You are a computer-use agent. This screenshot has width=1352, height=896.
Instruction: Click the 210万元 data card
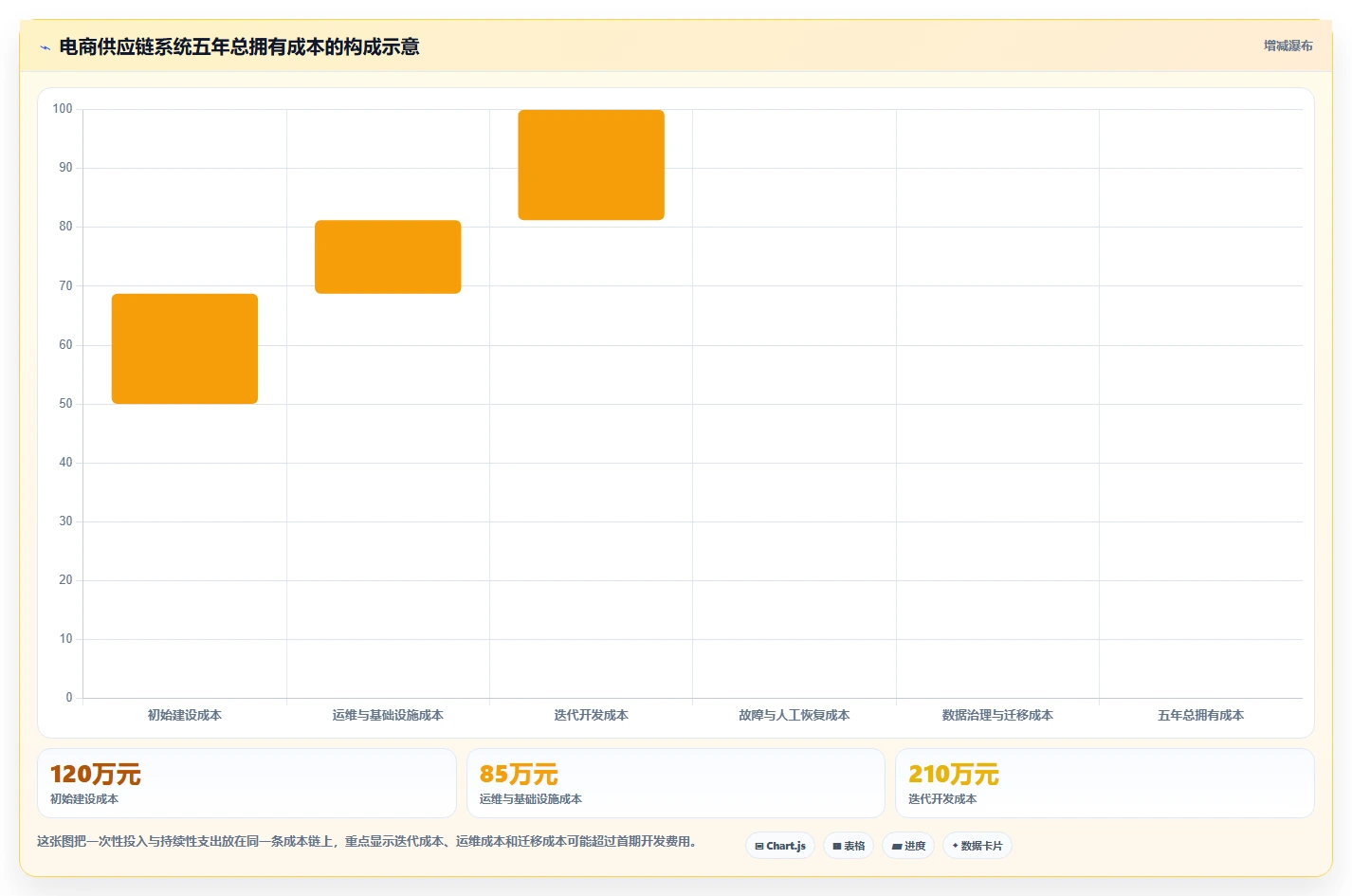[1105, 783]
